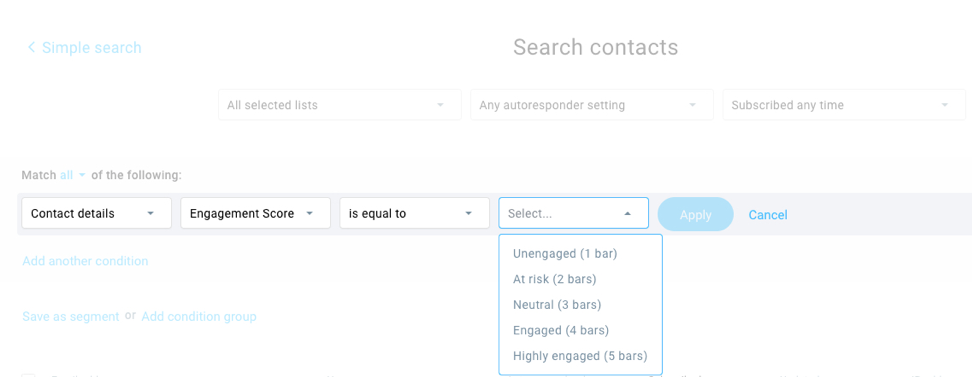Viewport: 972px width, 377px height.
Task: Add another condition
Action: 86,261
